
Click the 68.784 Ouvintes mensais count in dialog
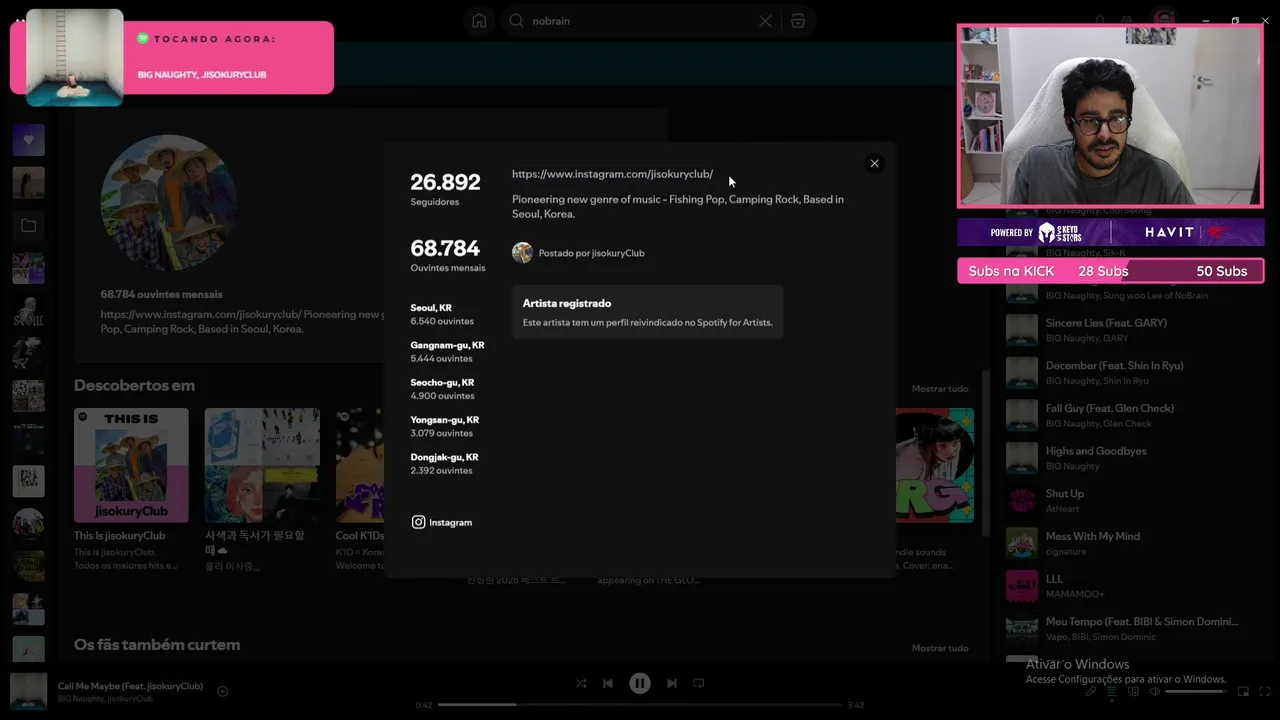click(447, 254)
